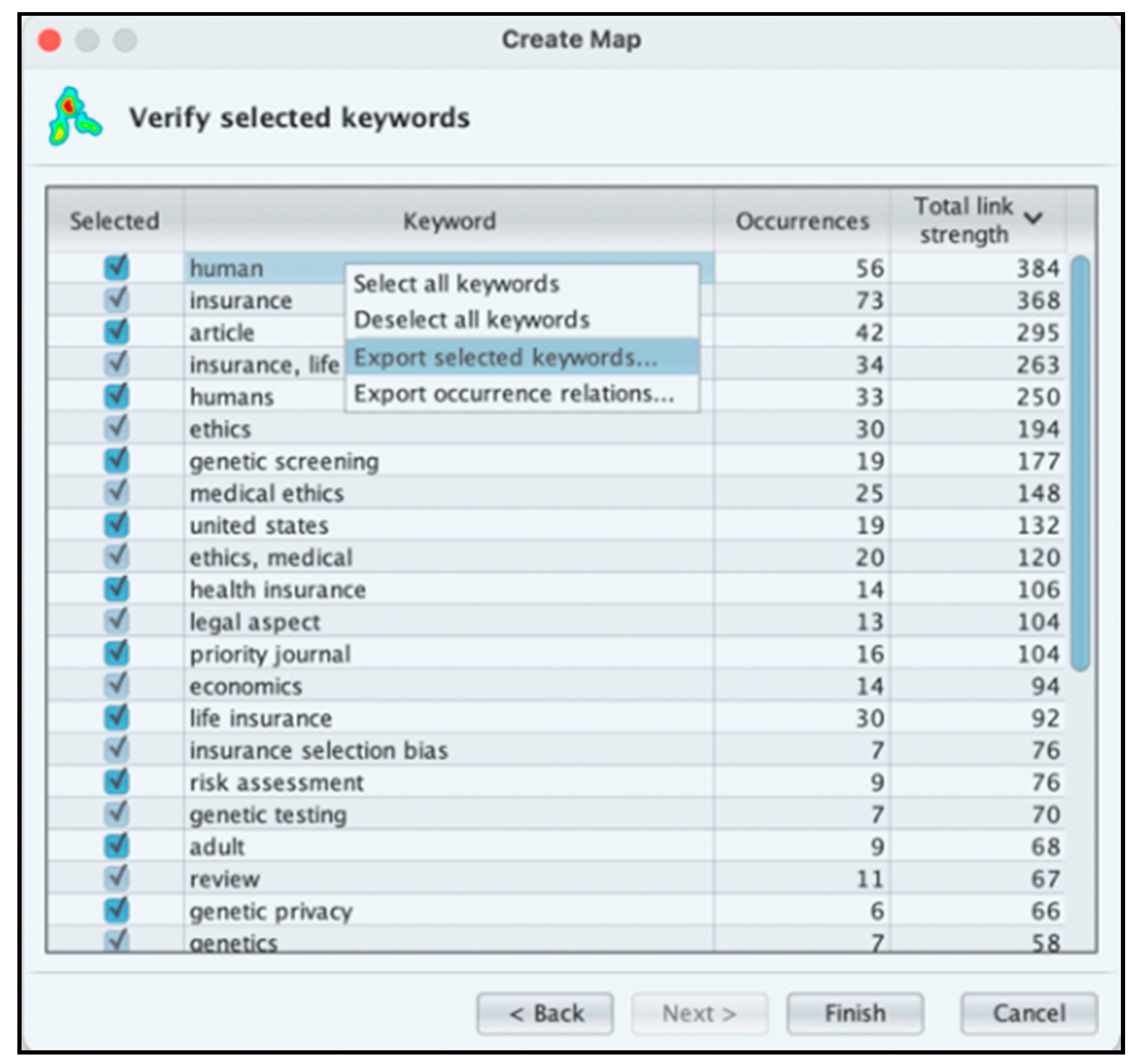This screenshot has width=1133, height=1064.
Task: Choose Select all keywords from context menu
Action: [x=456, y=283]
